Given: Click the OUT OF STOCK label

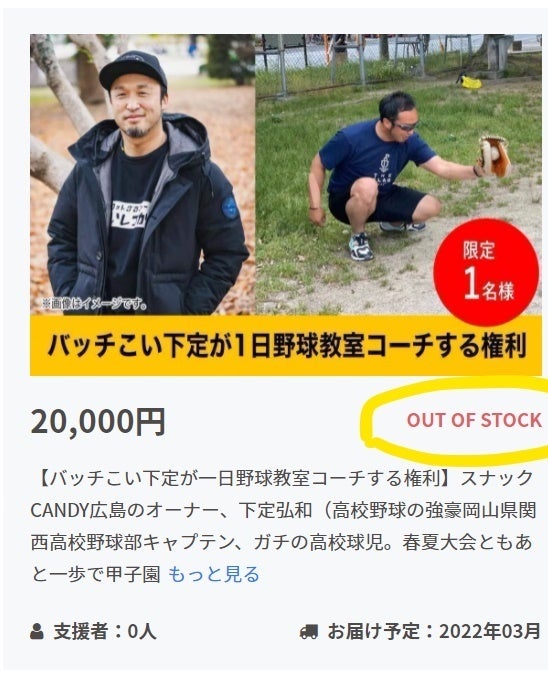Looking at the screenshot, I should pyautogui.click(x=474, y=420).
